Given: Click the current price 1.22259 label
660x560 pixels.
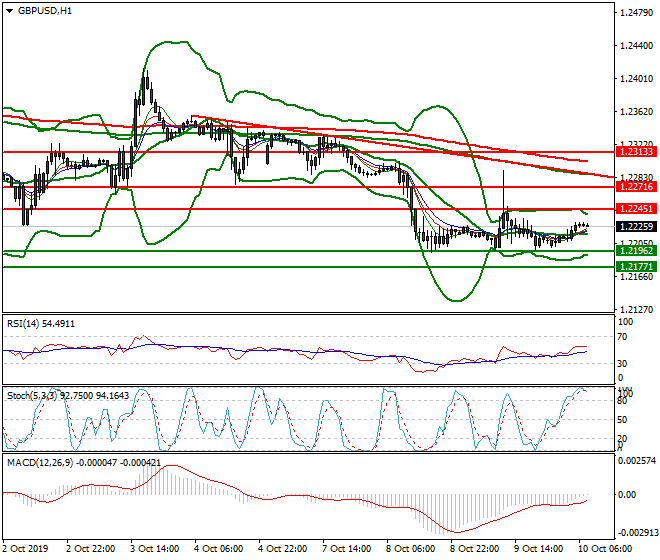Looking at the screenshot, I should point(635,227).
